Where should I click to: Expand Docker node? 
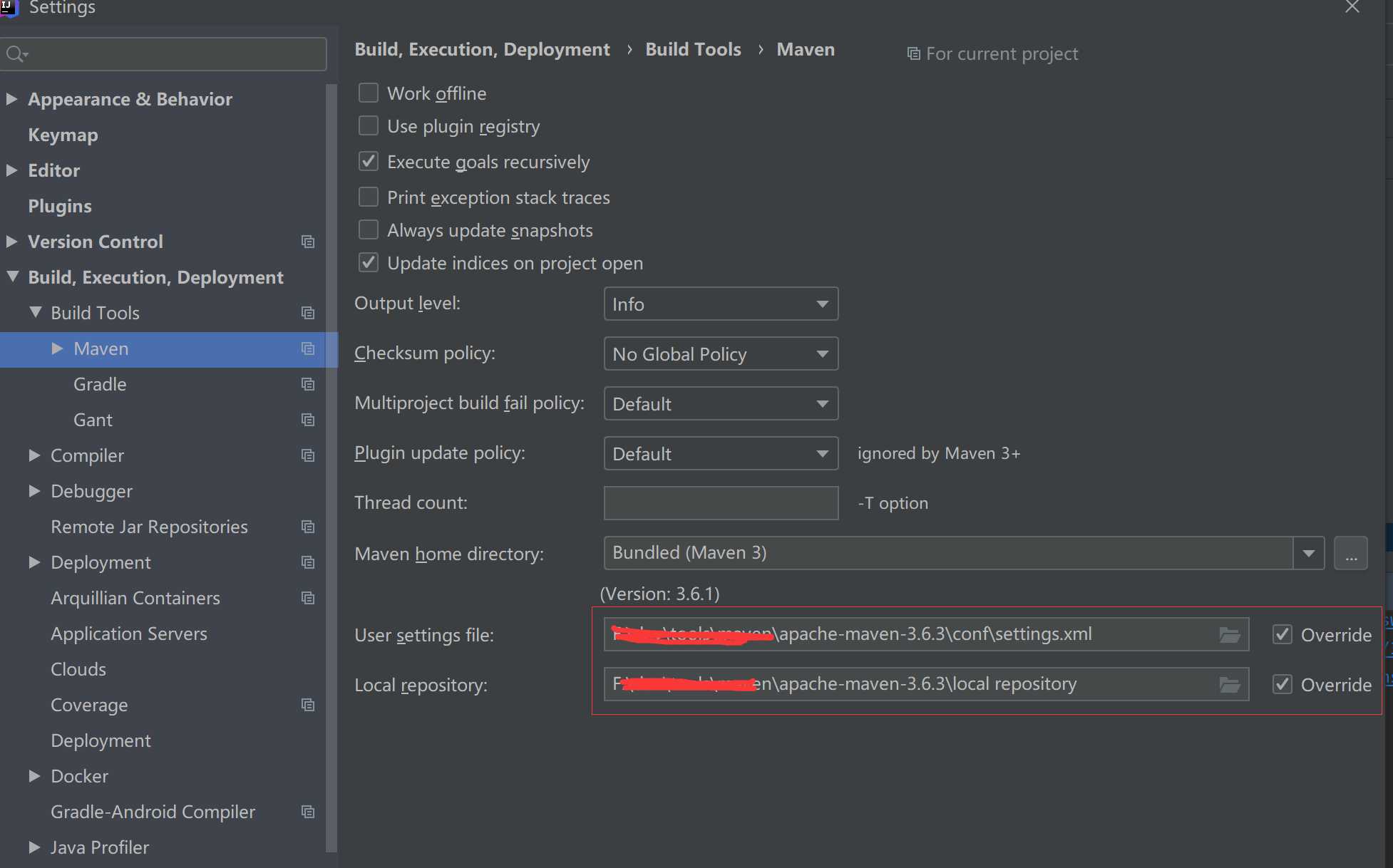[x=34, y=776]
